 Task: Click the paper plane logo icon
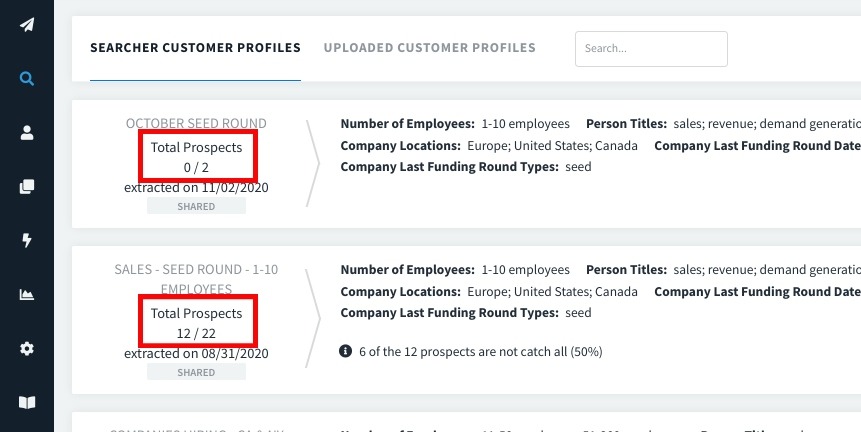click(x=27, y=25)
